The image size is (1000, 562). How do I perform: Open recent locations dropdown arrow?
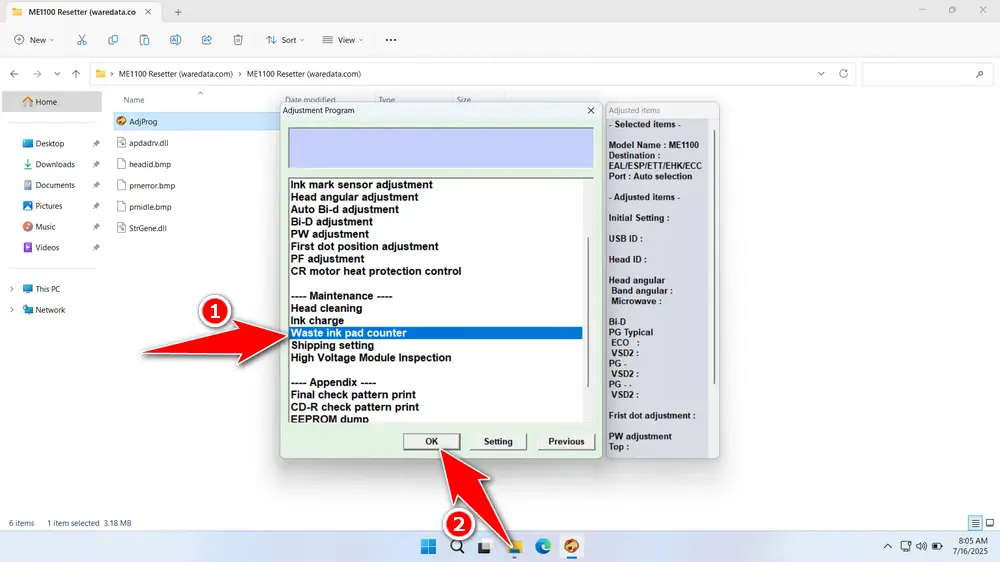pos(57,74)
